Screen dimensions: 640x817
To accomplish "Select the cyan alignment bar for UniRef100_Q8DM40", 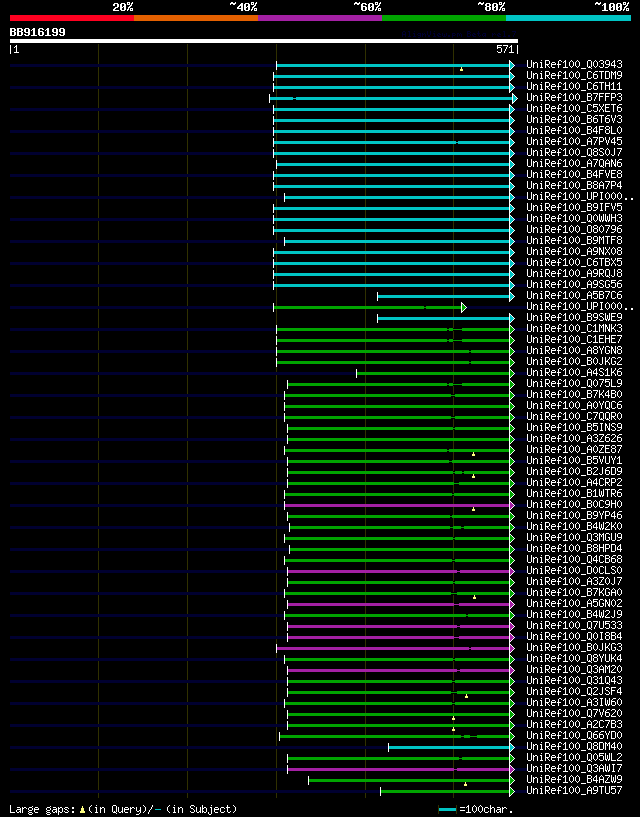I will point(449,747).
